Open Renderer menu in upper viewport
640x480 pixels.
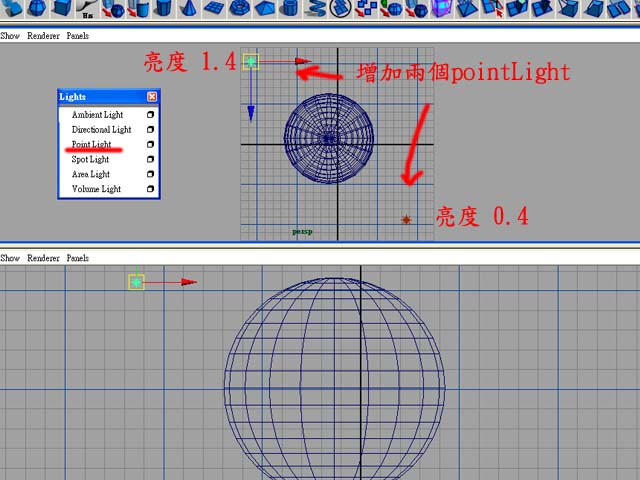coord(43,36)
